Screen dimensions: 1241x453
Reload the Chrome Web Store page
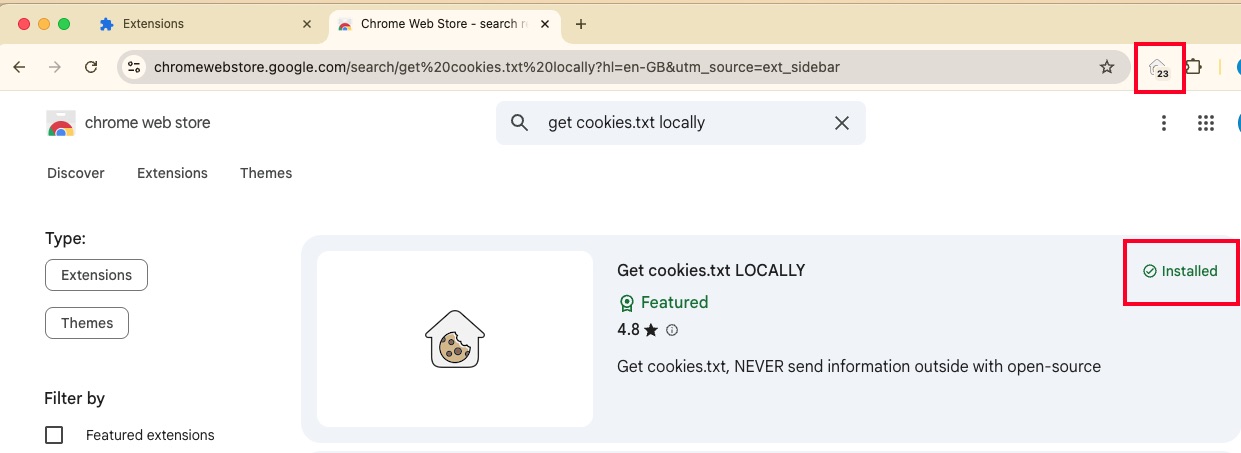(x=91, y=68)
